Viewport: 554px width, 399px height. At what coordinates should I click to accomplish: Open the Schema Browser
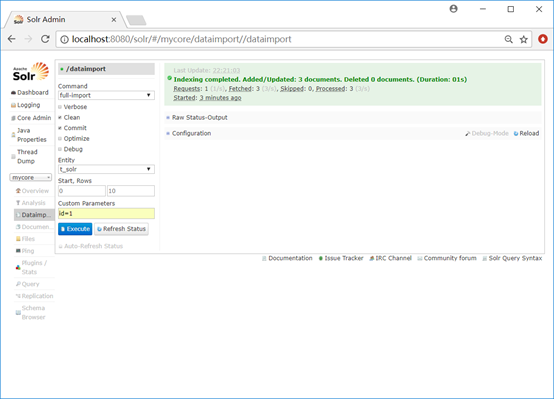30,313
